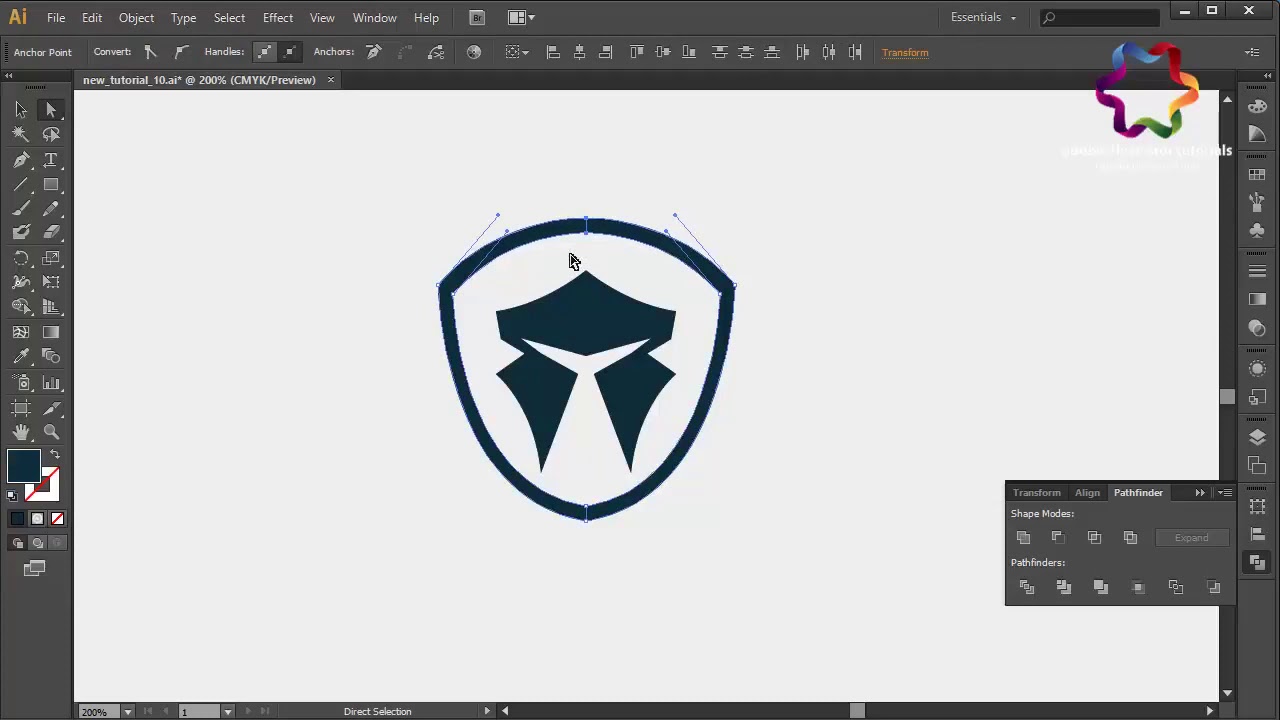
Task: Select the Eyedropper tool
Action: click(x=21, y=357)
